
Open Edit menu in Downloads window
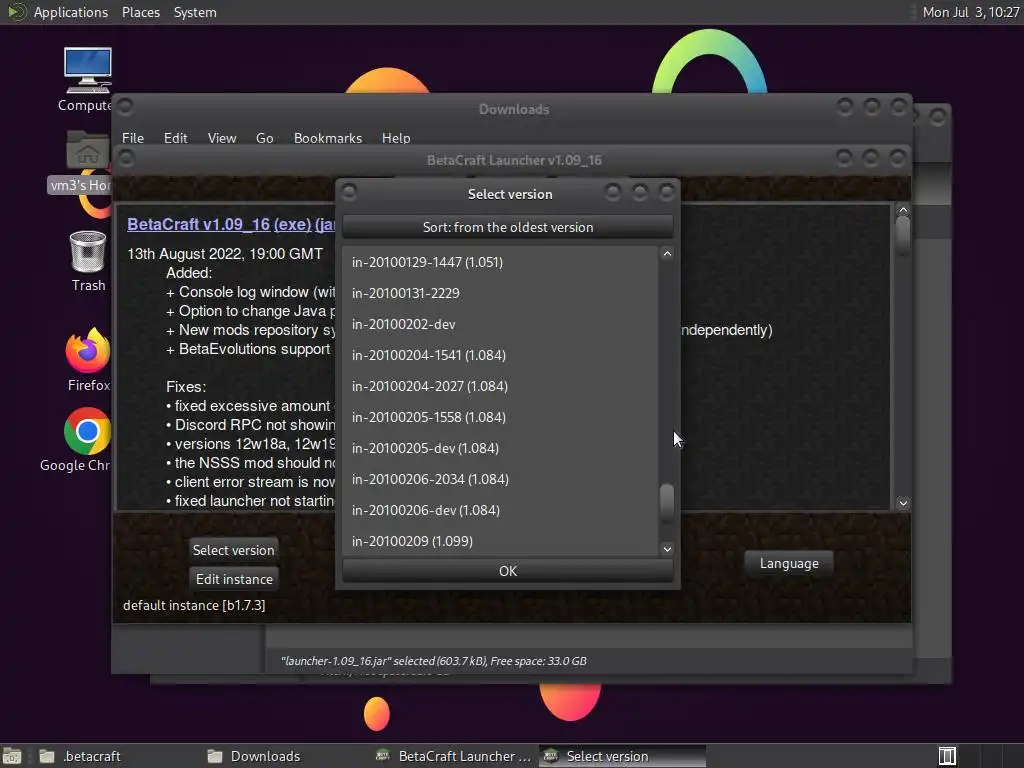coord(175,138)
